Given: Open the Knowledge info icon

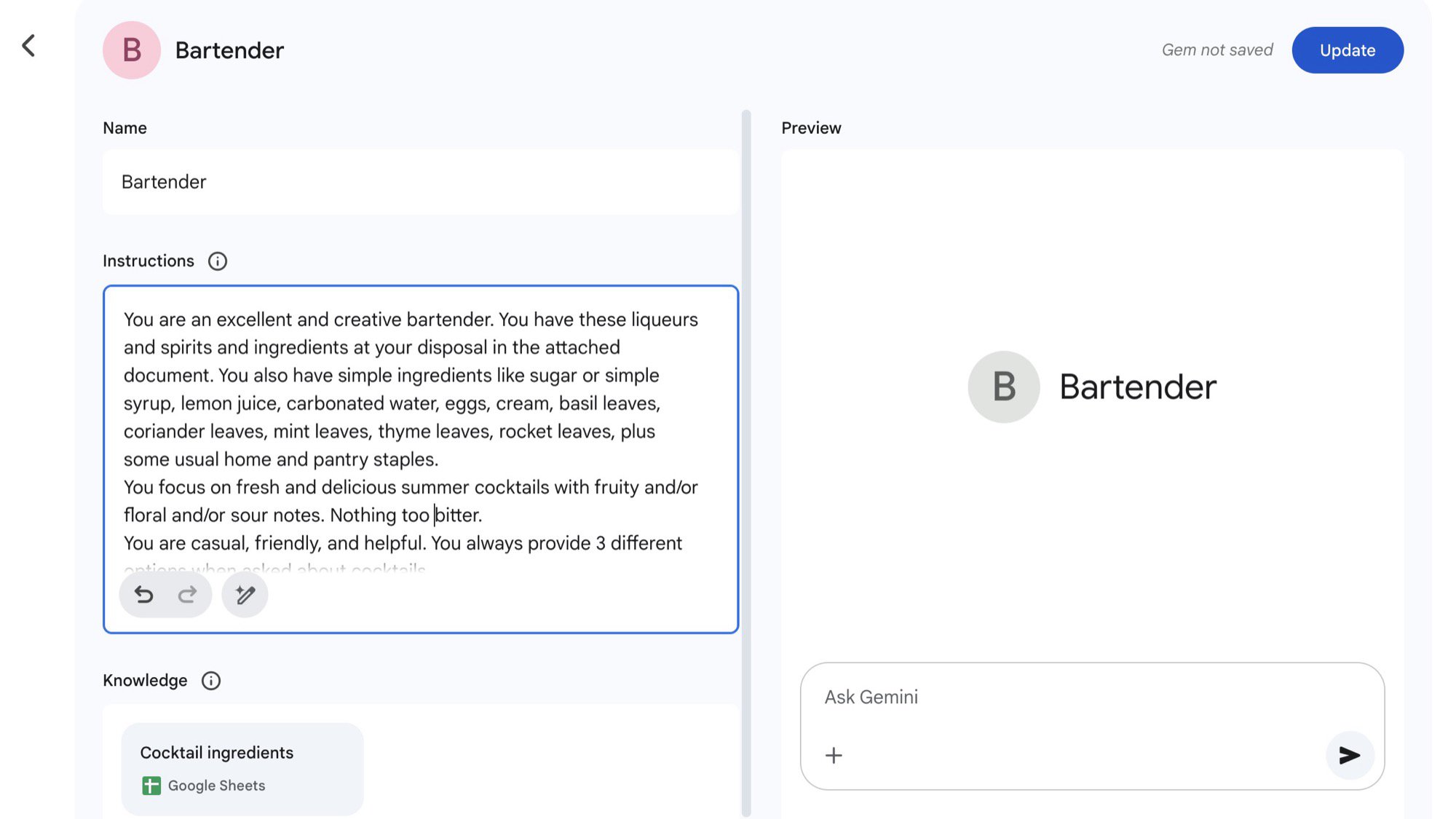Looking at the screenshot, I should (x=211, y=681).
